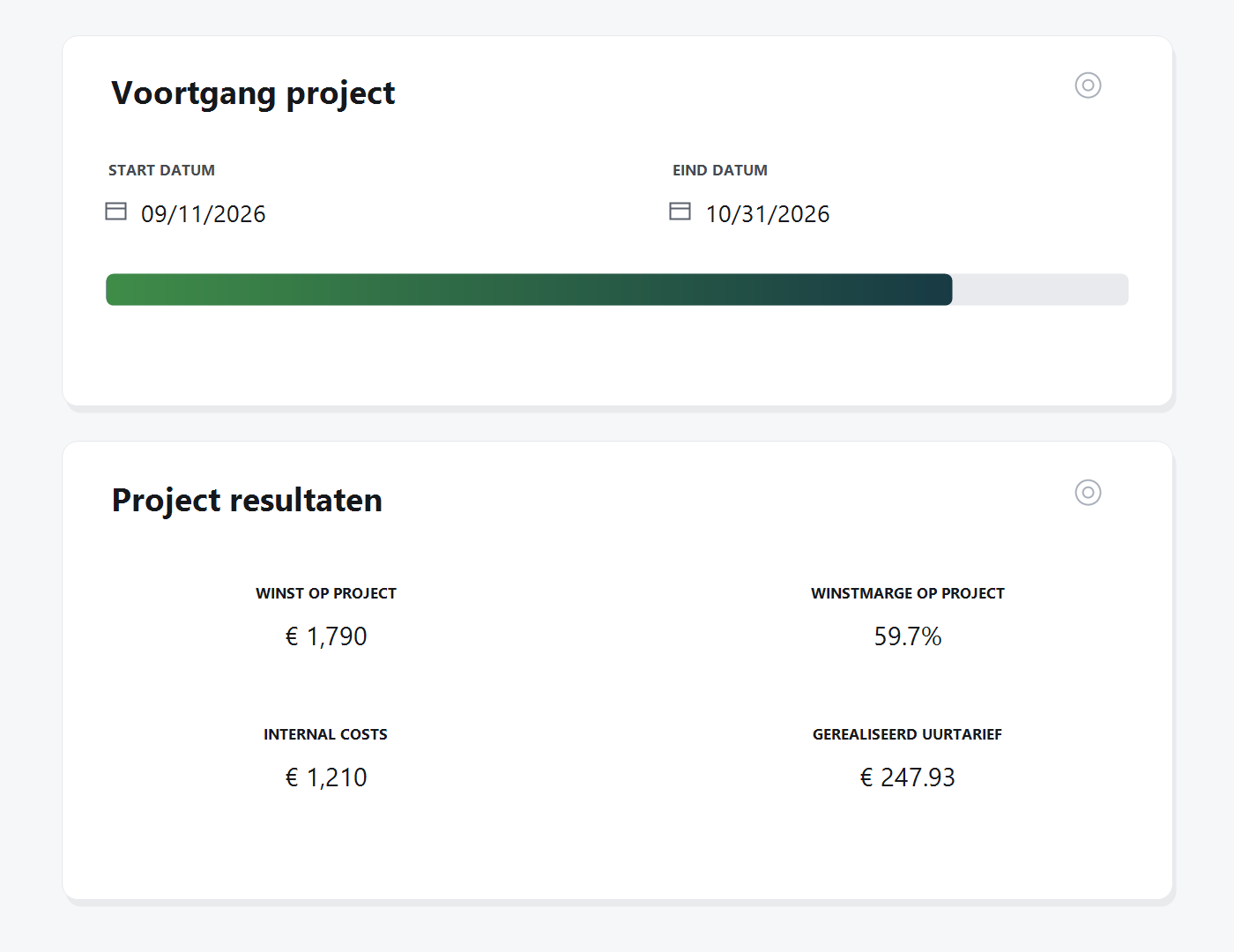Image resolution: width=1234 pixels, height=952 pixels.
Task: Click the 'WINSTMARGE OP PROJECT' label
Action: click(908, 593)
